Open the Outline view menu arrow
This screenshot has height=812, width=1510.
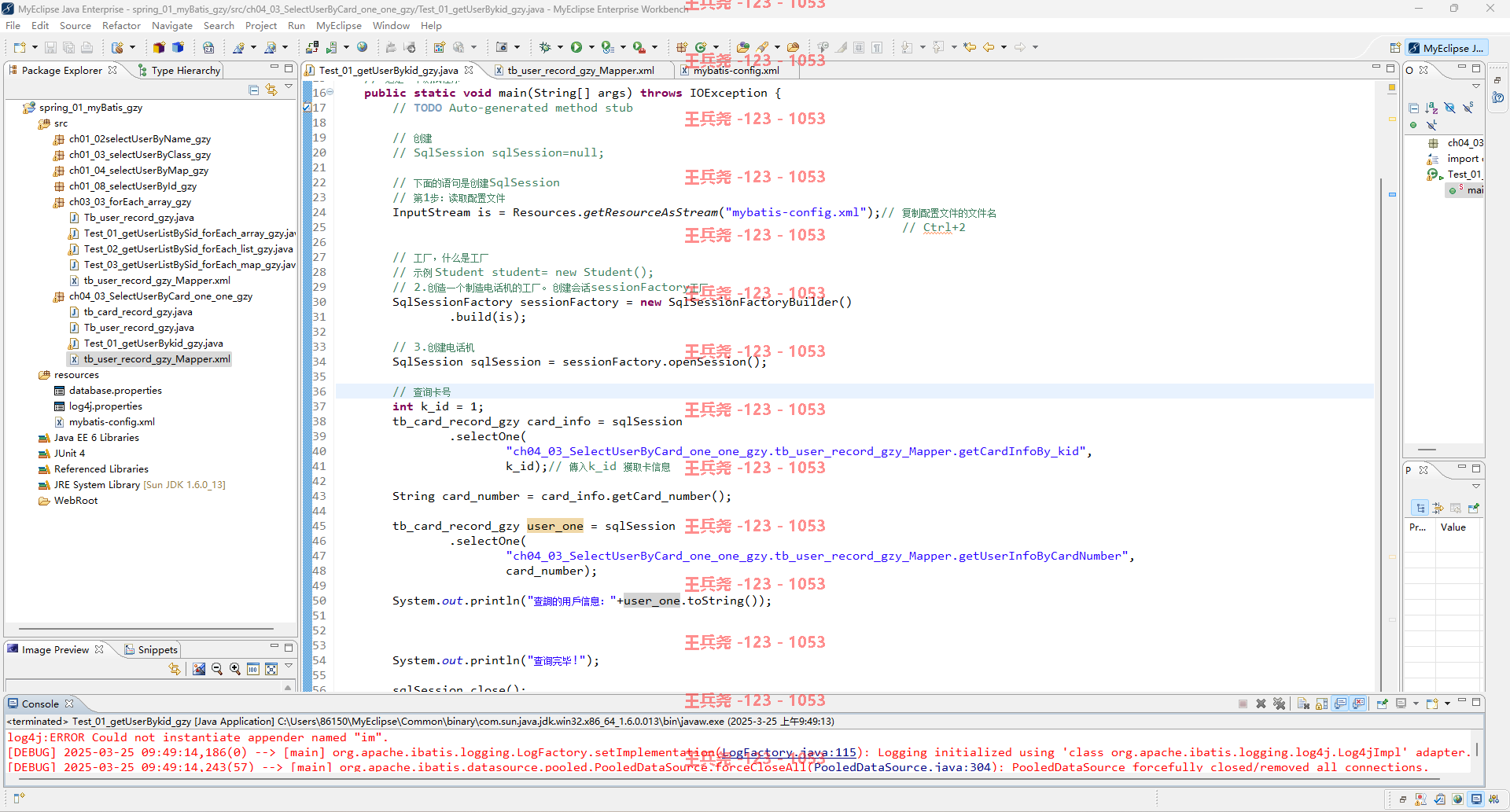point(1476,86)
